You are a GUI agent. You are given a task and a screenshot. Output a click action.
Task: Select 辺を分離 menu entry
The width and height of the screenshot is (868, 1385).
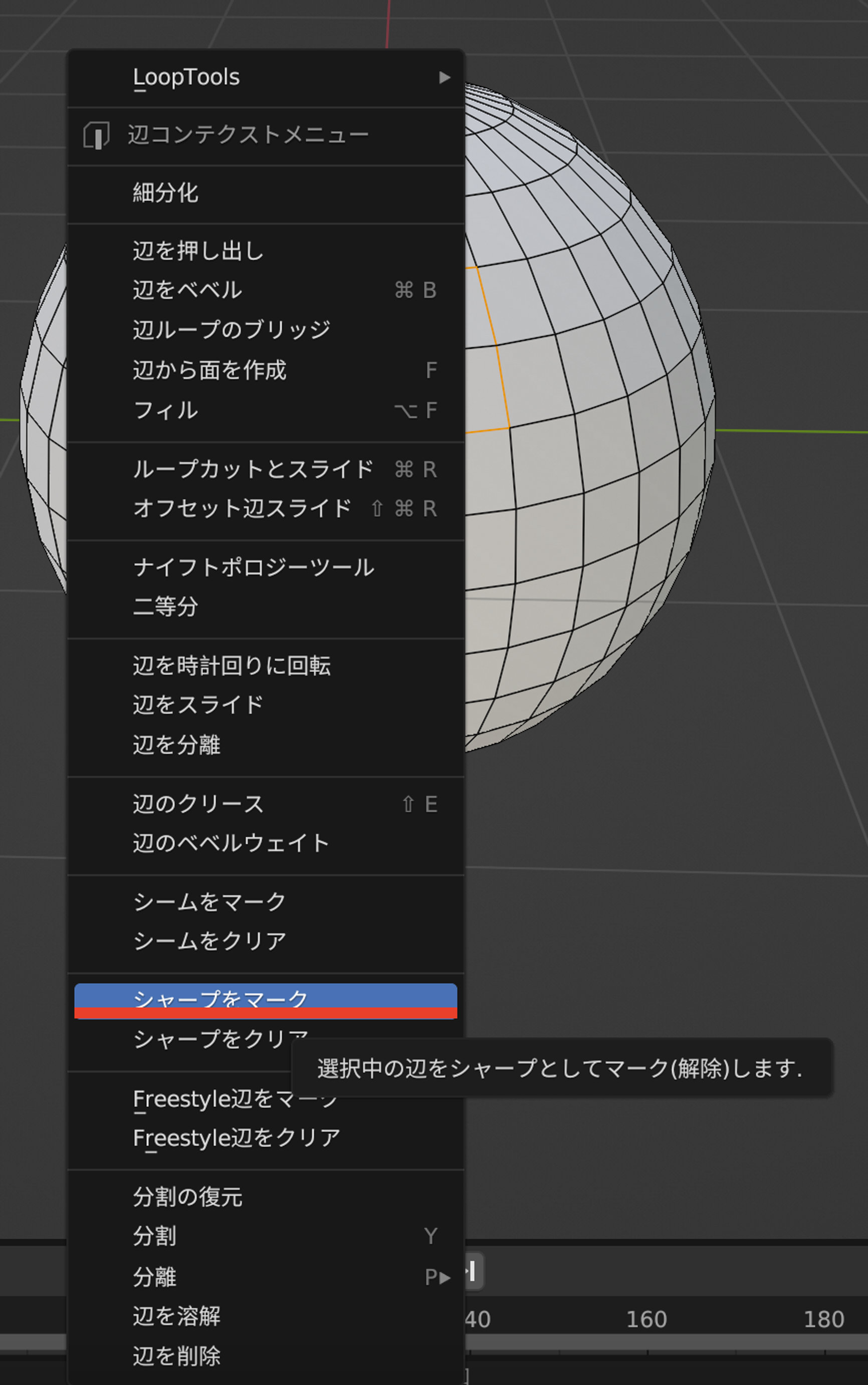click(x=265, y=746)
